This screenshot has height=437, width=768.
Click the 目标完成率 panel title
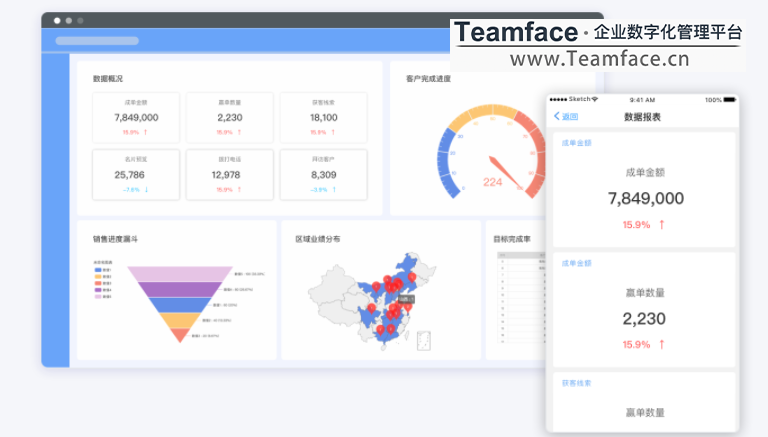[x=512, y=239]
